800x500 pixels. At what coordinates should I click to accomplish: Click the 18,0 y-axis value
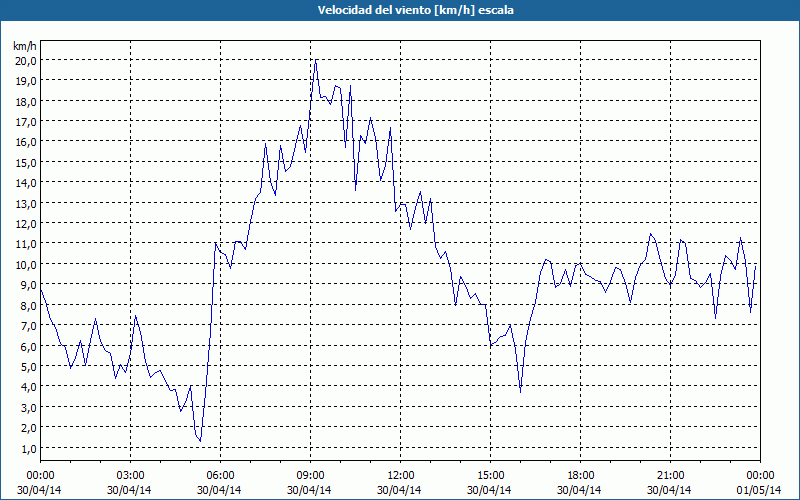point(26,102)
